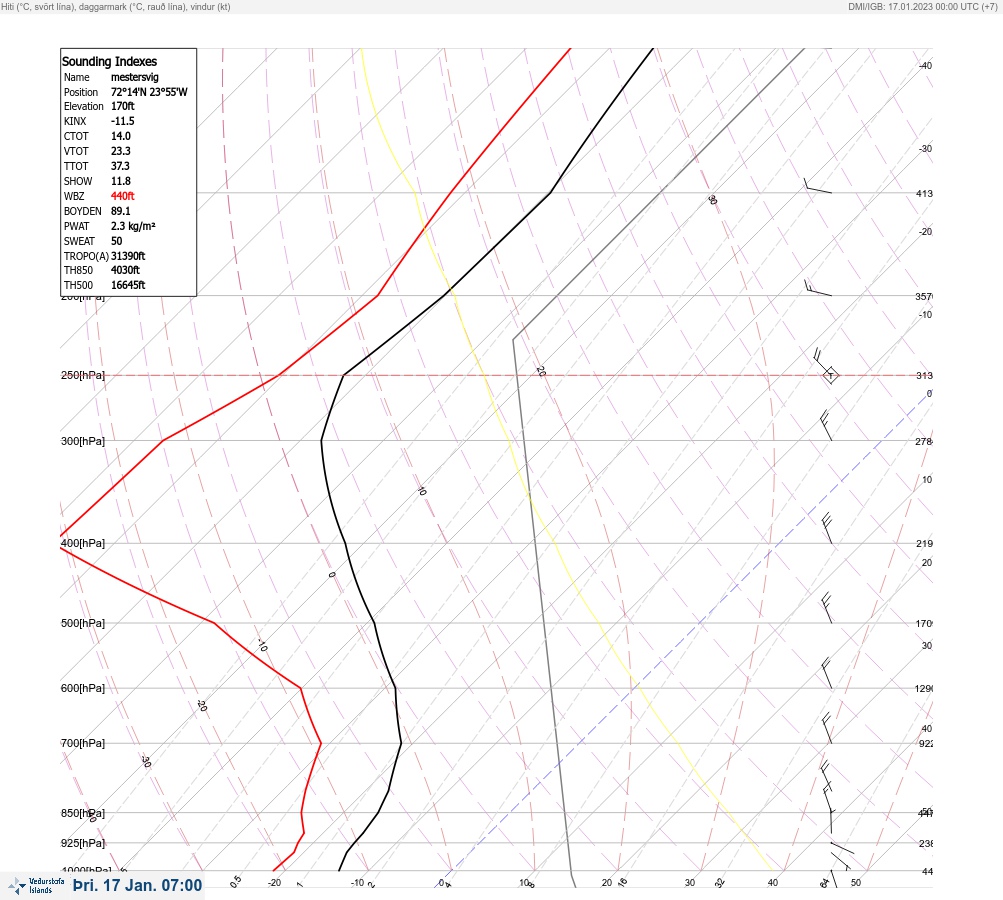Click the 500[hPa] pressure label
Viewport: 1003px width, 900px height.
[x=83, y=623]
